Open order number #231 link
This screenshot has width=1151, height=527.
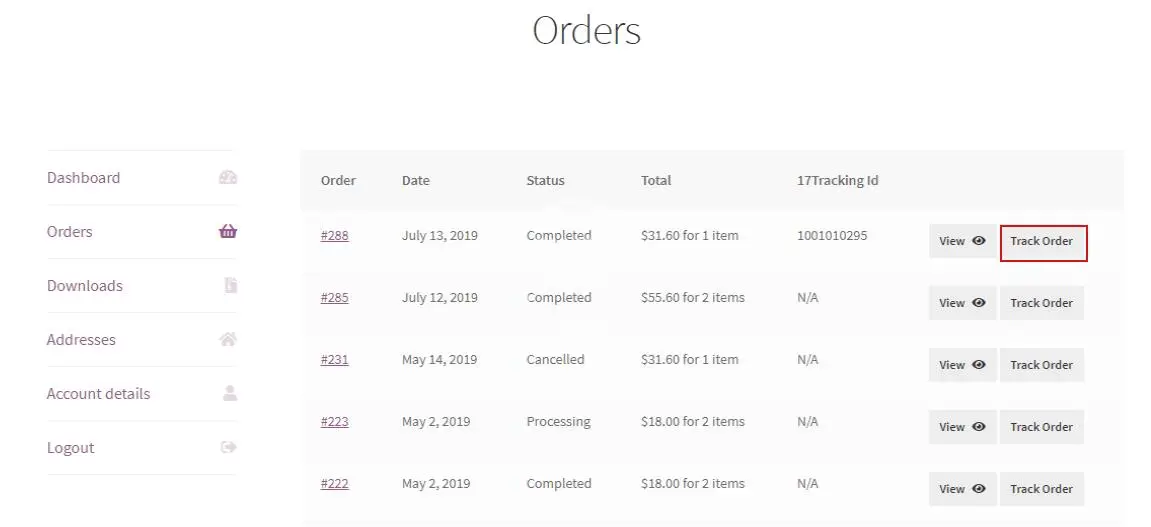pyautogui.click(x=334, y=360)
